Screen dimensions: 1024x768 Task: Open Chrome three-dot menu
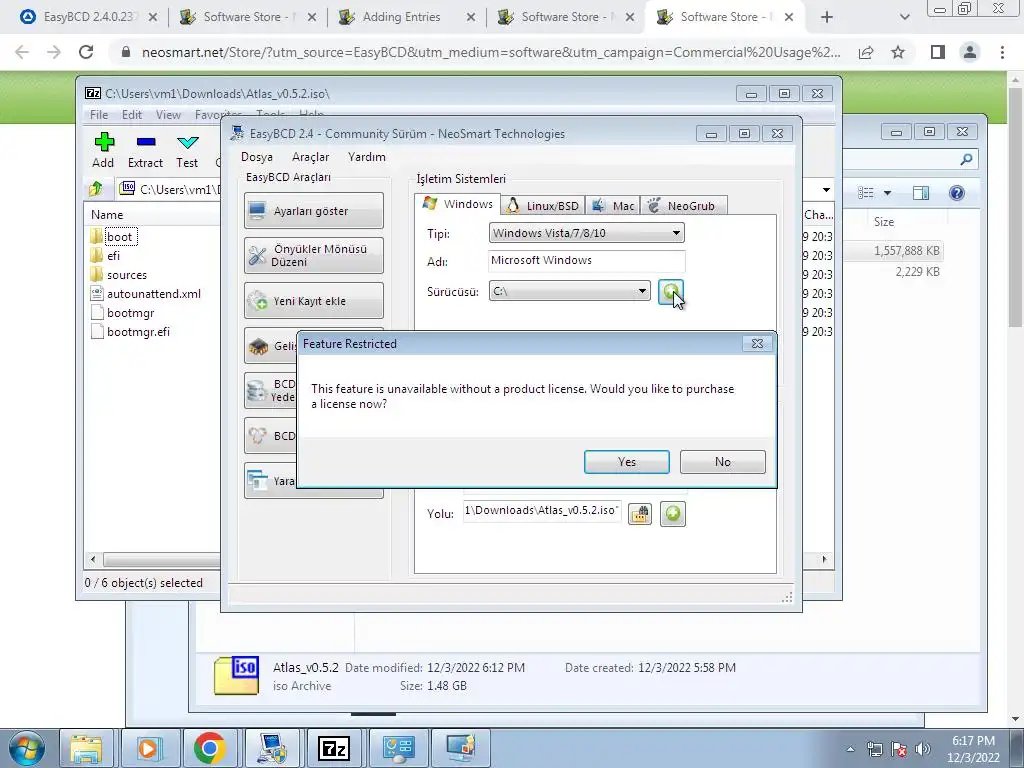click(1002, 52)
